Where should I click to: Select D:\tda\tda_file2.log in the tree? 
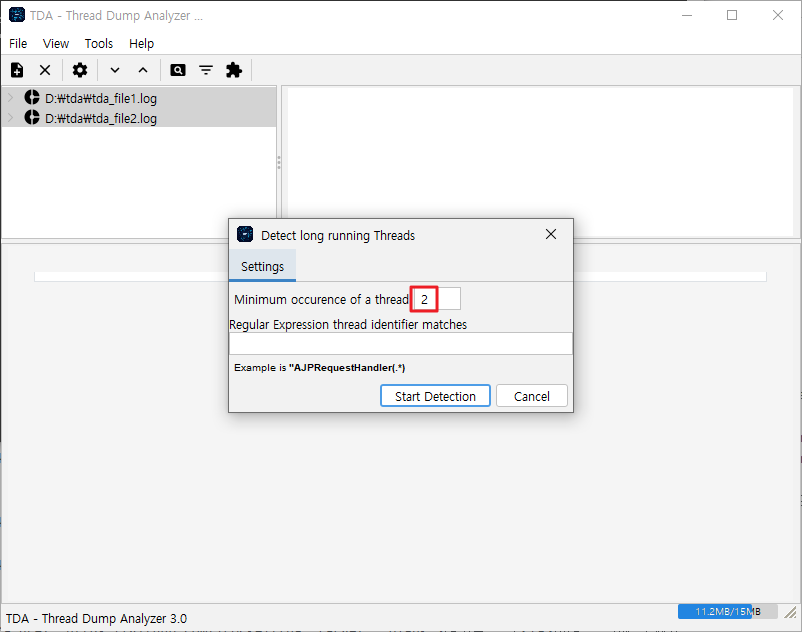[x=100, y=118]
